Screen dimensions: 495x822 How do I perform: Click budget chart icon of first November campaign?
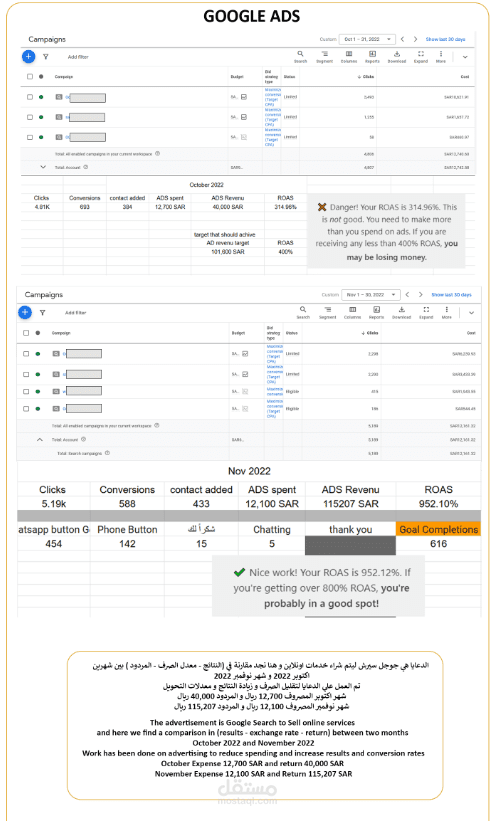245,354
